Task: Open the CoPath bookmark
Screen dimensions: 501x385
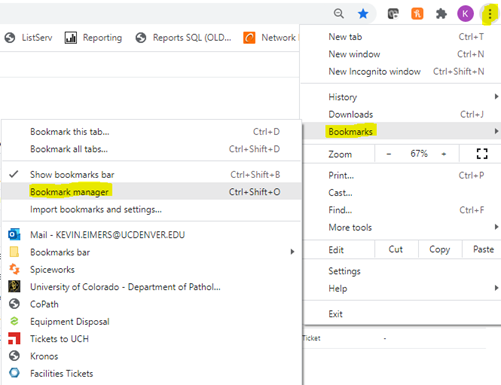Action: [152, 304]
